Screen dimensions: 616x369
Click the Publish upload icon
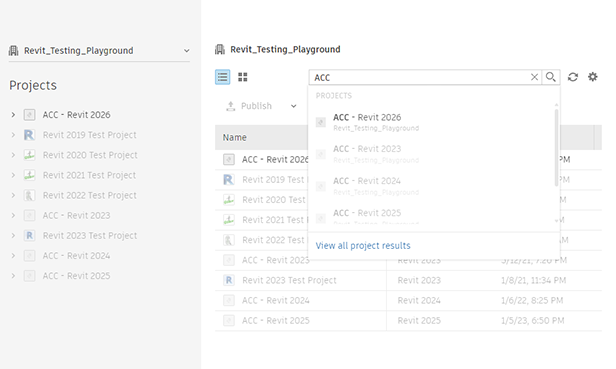[231, 106]
